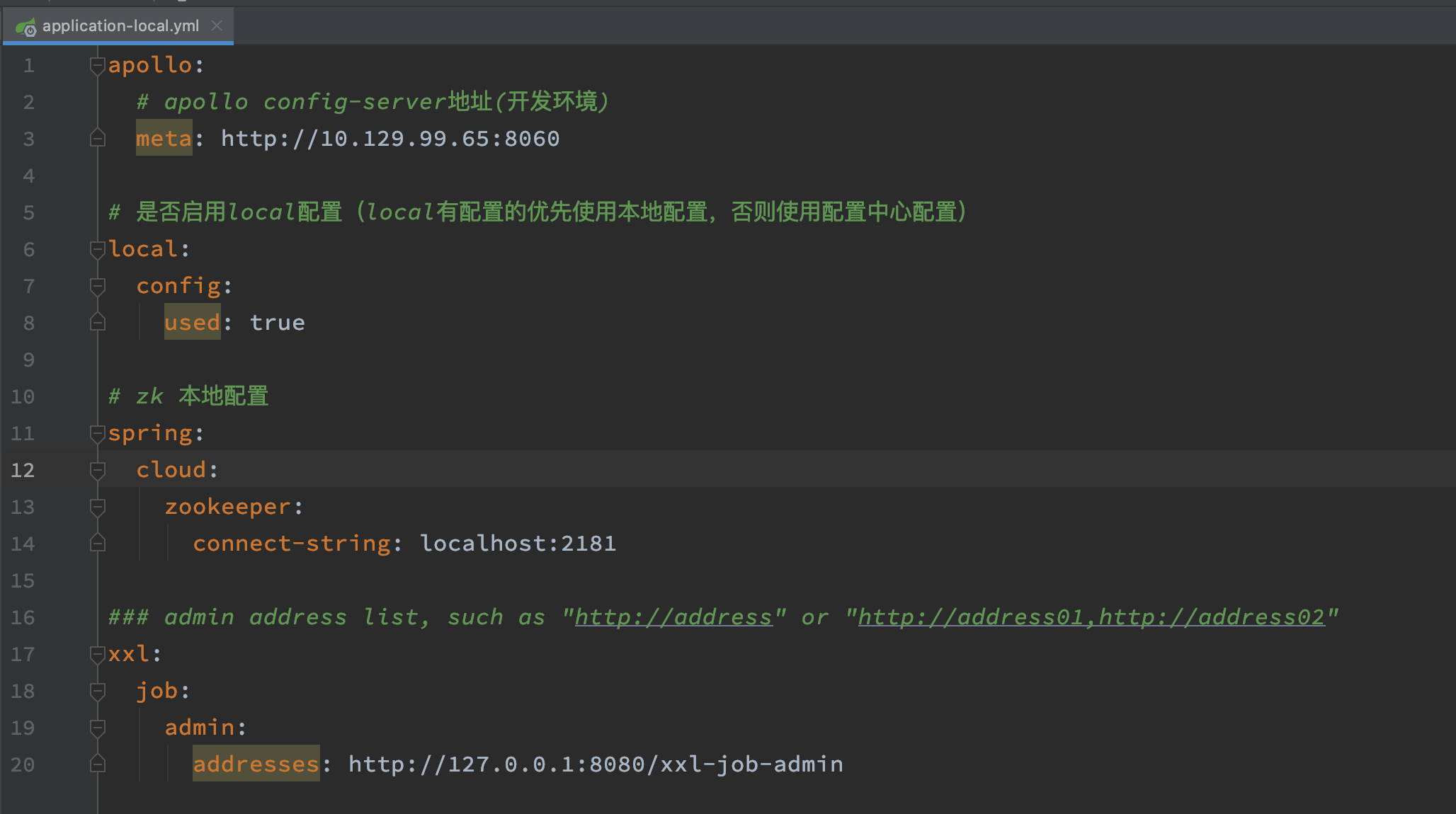The width and height of the screenshot is (1456, 814).
Task: Select the application-local.yml tab
Action: (120, 26)
